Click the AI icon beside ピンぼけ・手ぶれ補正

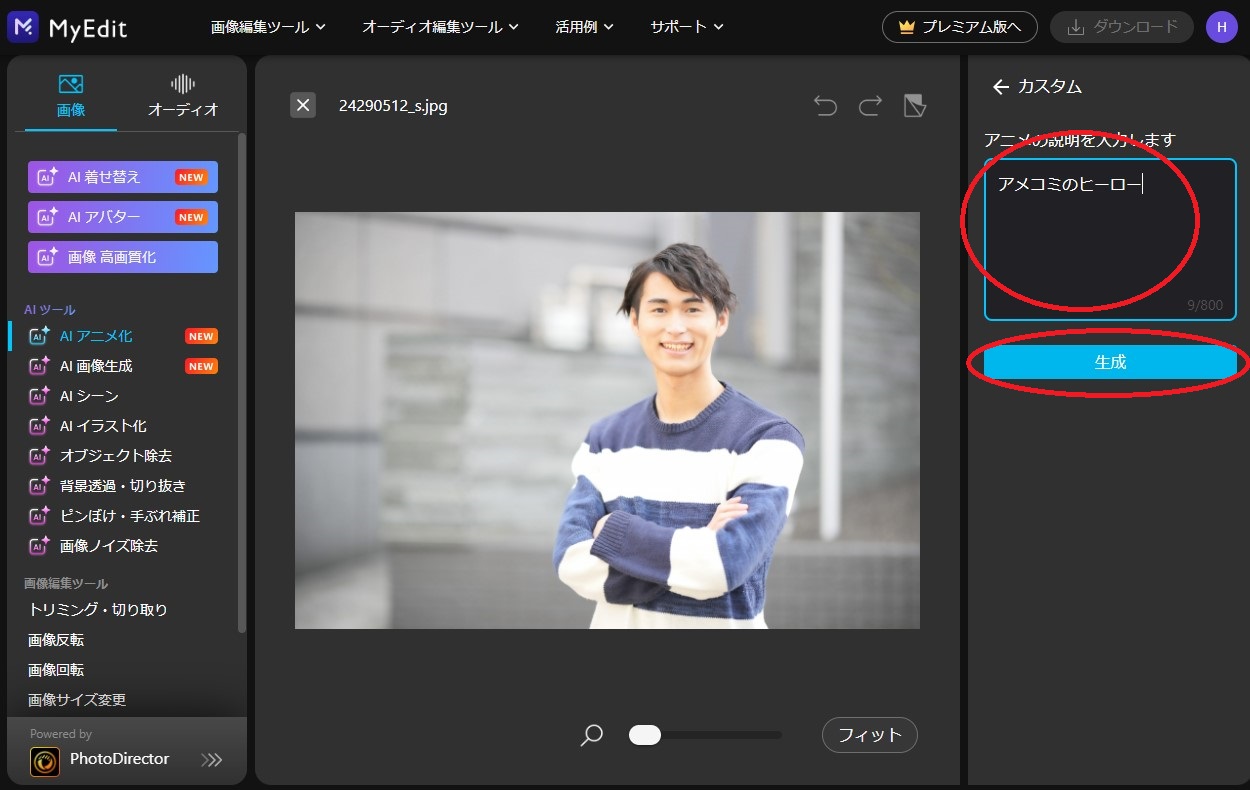point(39,516)
